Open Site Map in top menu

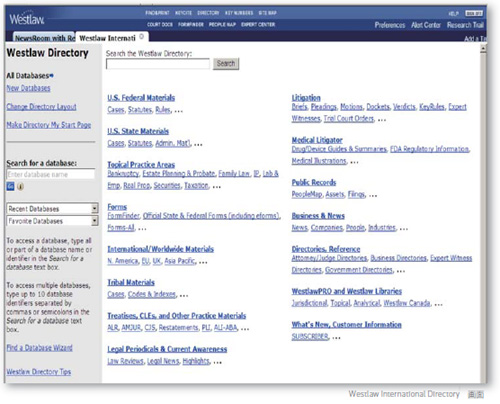click(x=267, y=13)
